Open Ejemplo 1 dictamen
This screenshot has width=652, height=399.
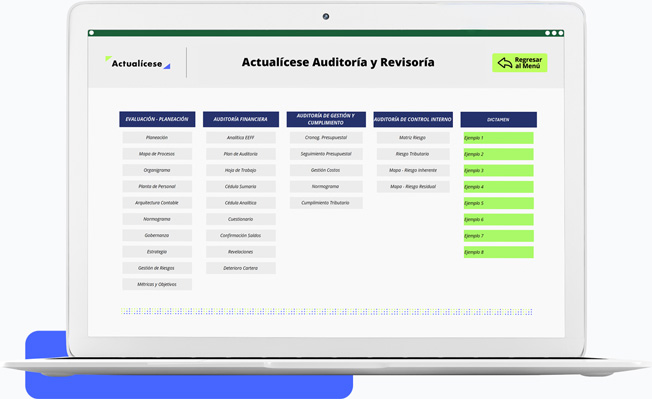pos(499,138)
